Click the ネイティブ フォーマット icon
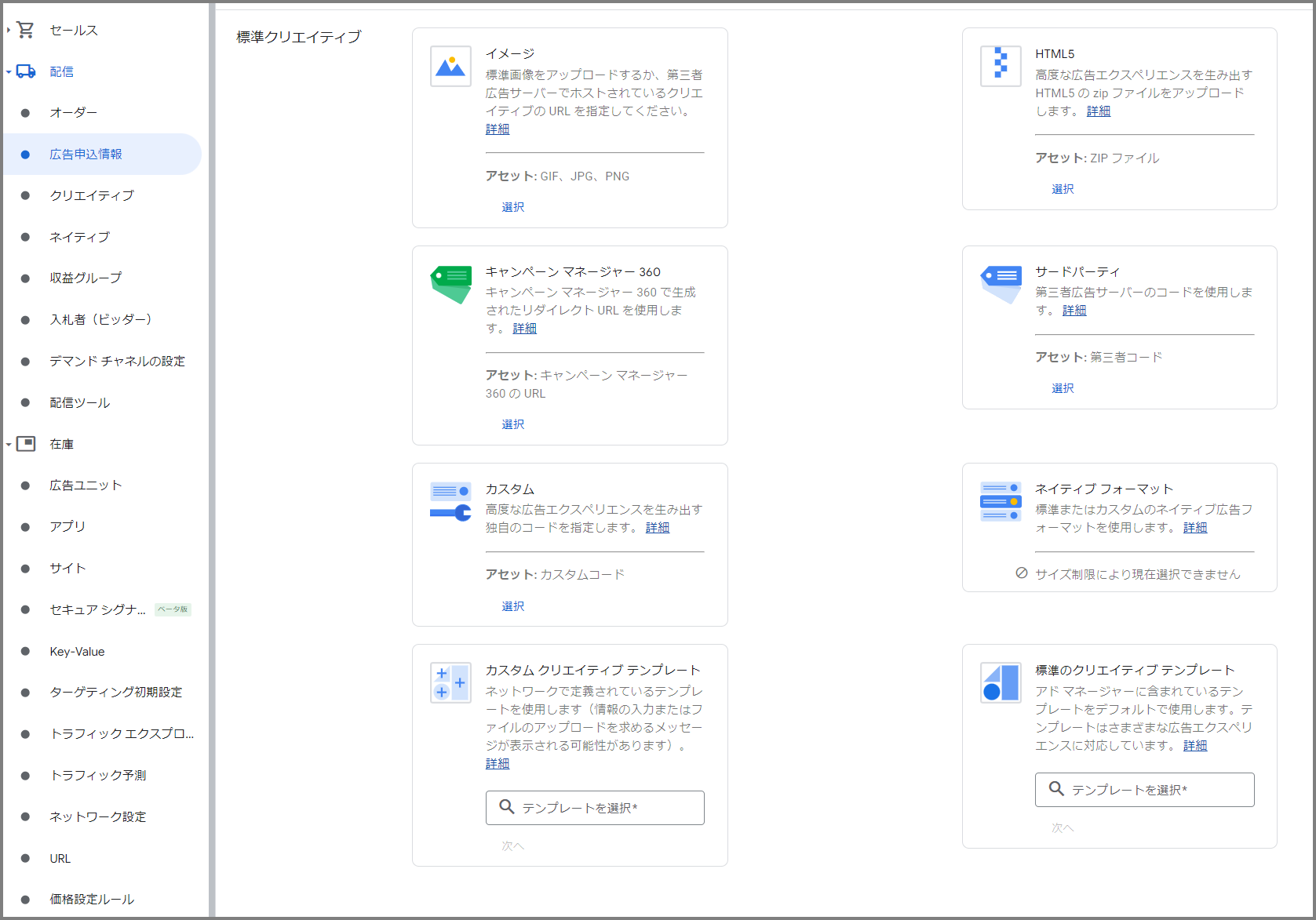Image resolution: width=1316 pixels, height=920 pixels. (x=1001, y=502)
